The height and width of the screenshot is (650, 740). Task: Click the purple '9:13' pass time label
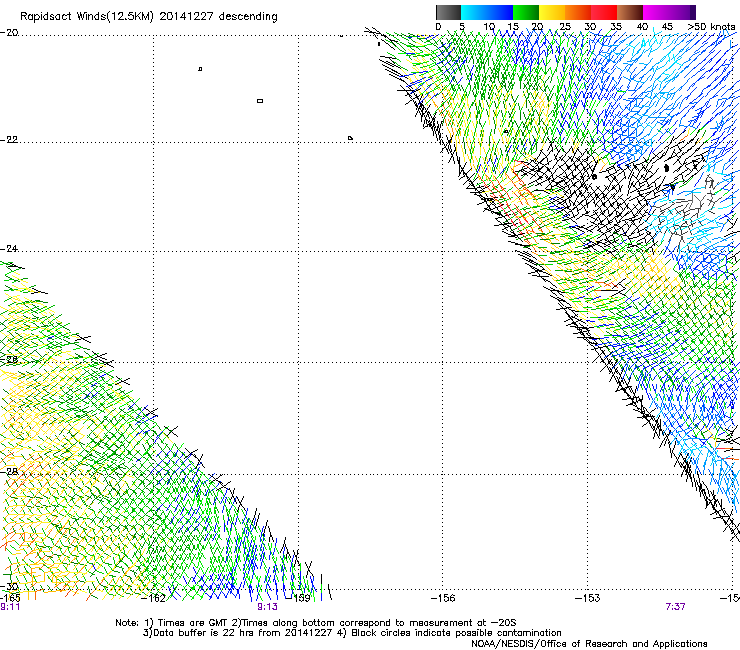point(267,607)
